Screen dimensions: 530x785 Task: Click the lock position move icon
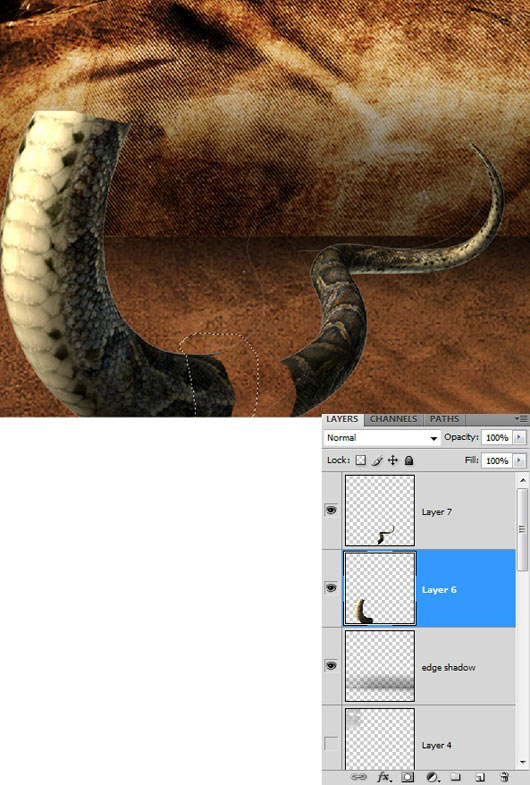(393, 460)
